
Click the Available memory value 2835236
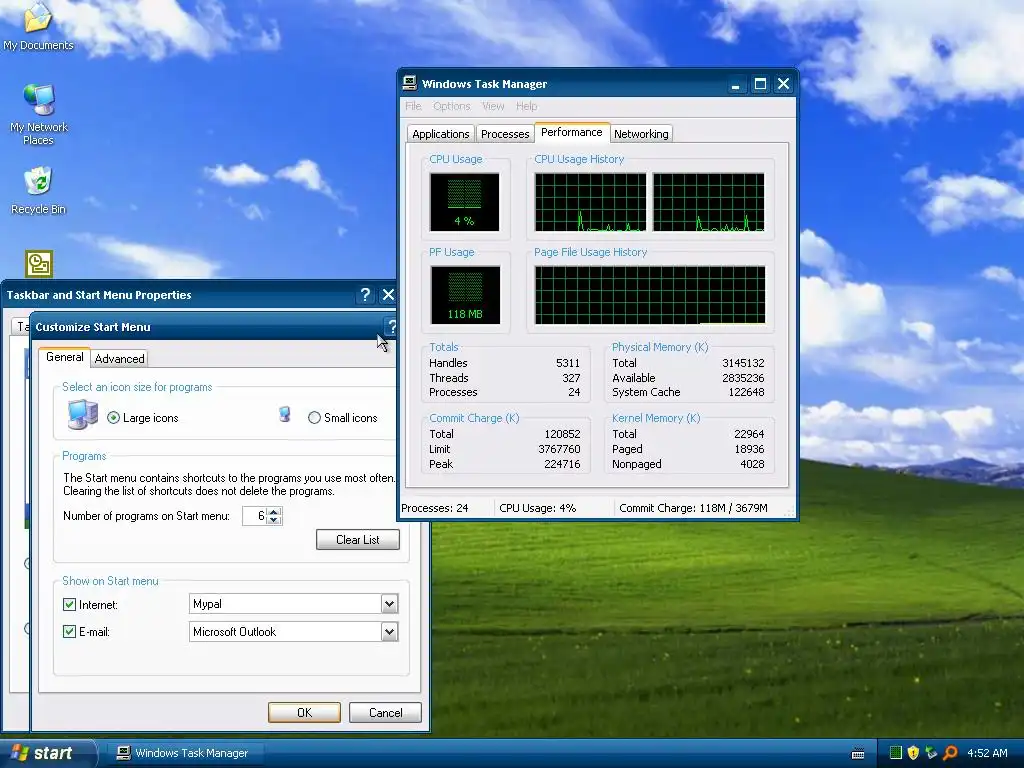click(x=743, y=377)
